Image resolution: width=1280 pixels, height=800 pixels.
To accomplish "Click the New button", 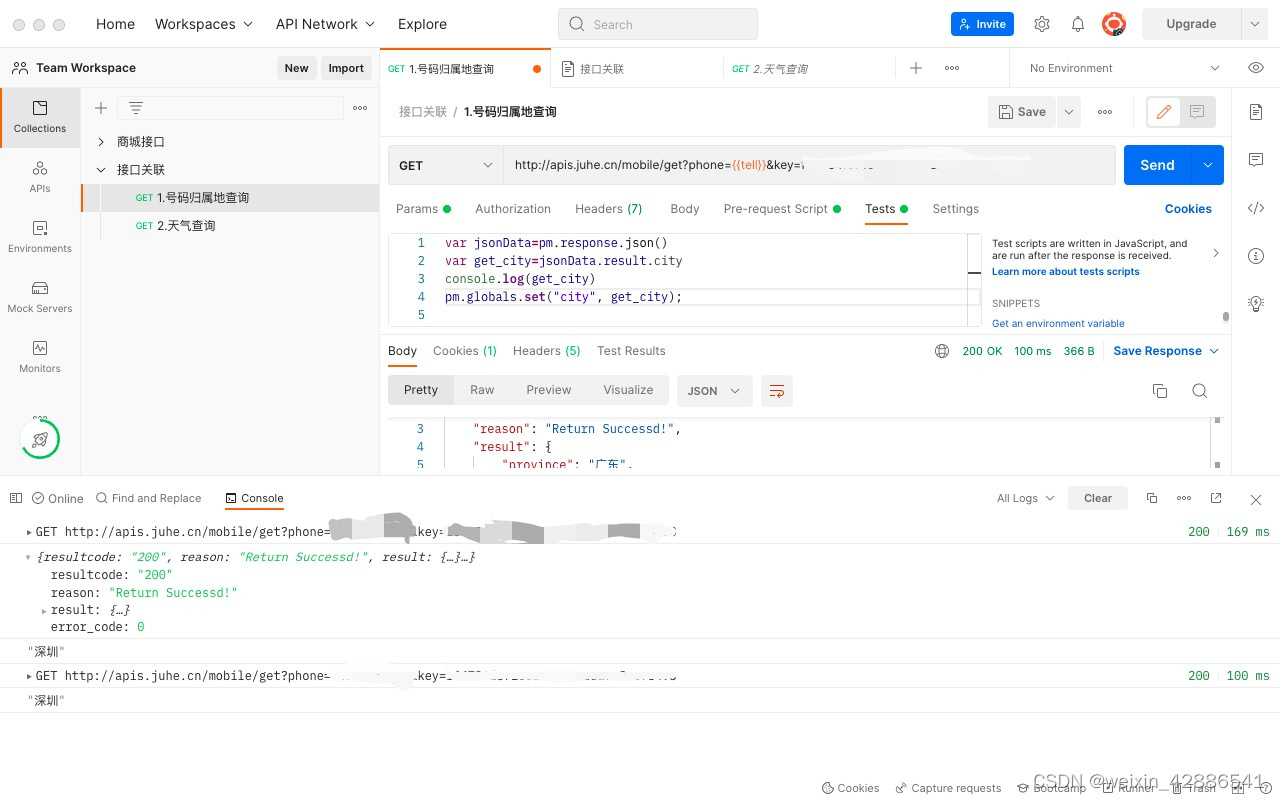I will point(296,68).
